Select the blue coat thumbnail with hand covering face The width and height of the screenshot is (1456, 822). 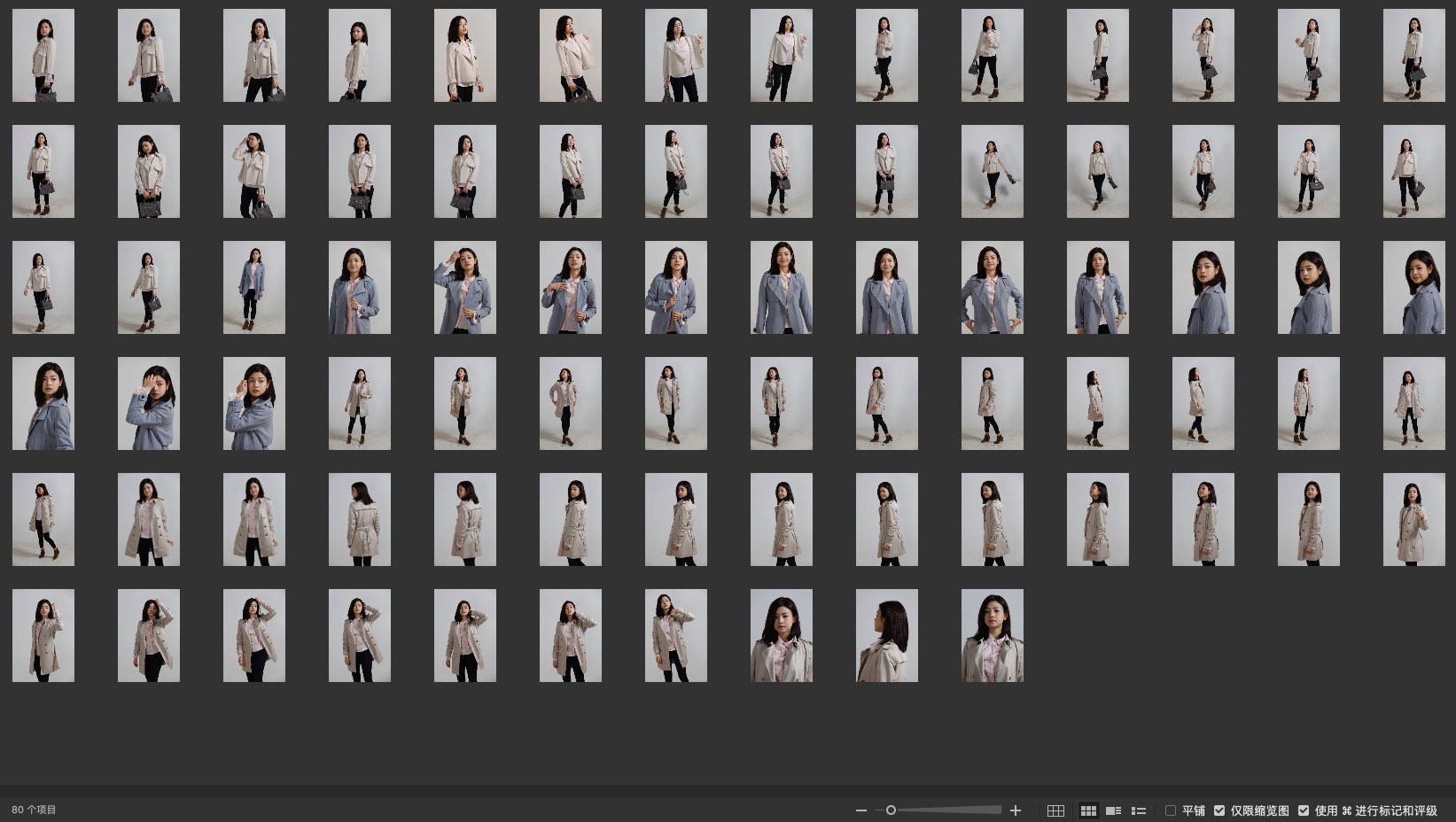[149, 403]
